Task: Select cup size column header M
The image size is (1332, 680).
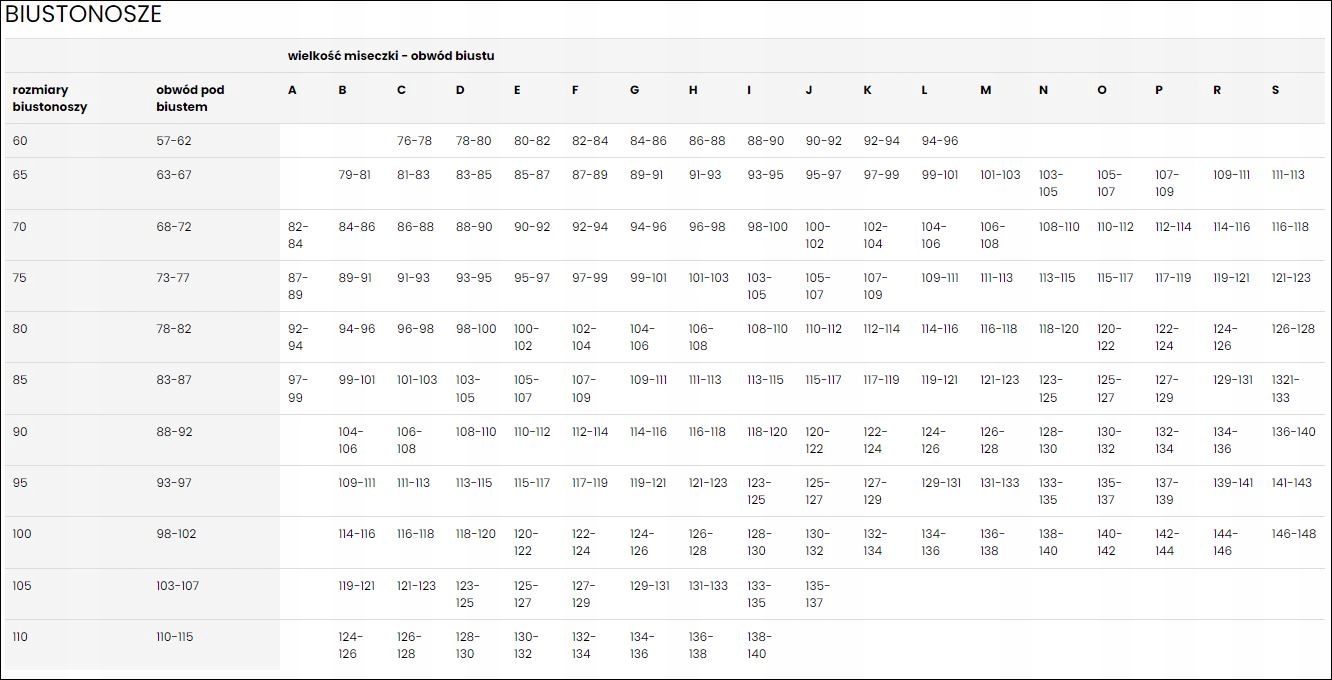Action: (985, 90)
